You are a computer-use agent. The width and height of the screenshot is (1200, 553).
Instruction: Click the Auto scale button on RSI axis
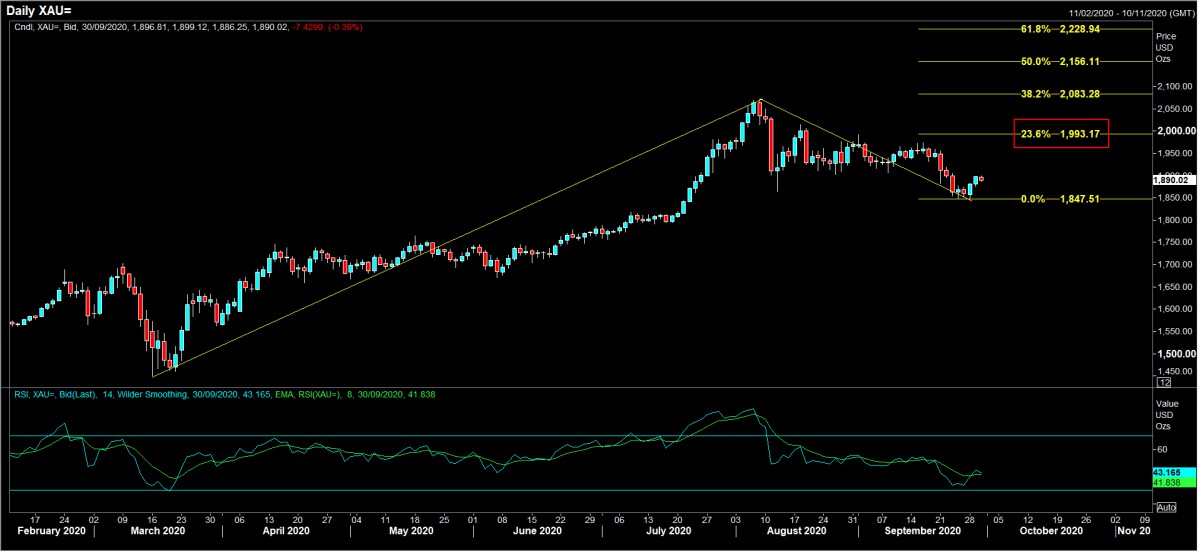1164,507
